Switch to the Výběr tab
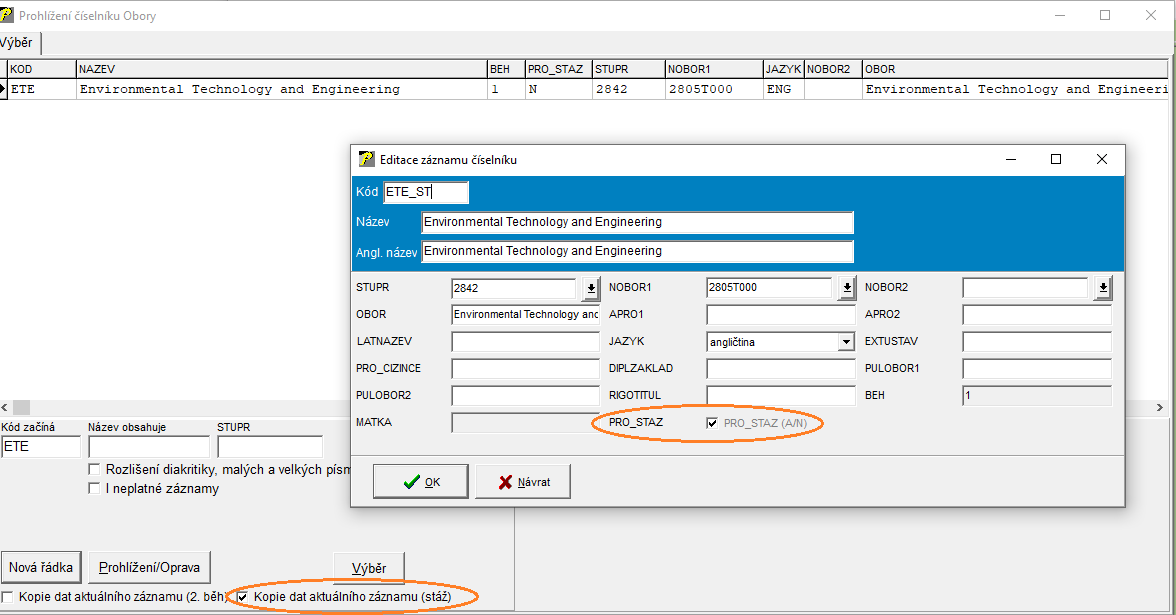The width and height of the screenshot is (1176, 615). 16,43
